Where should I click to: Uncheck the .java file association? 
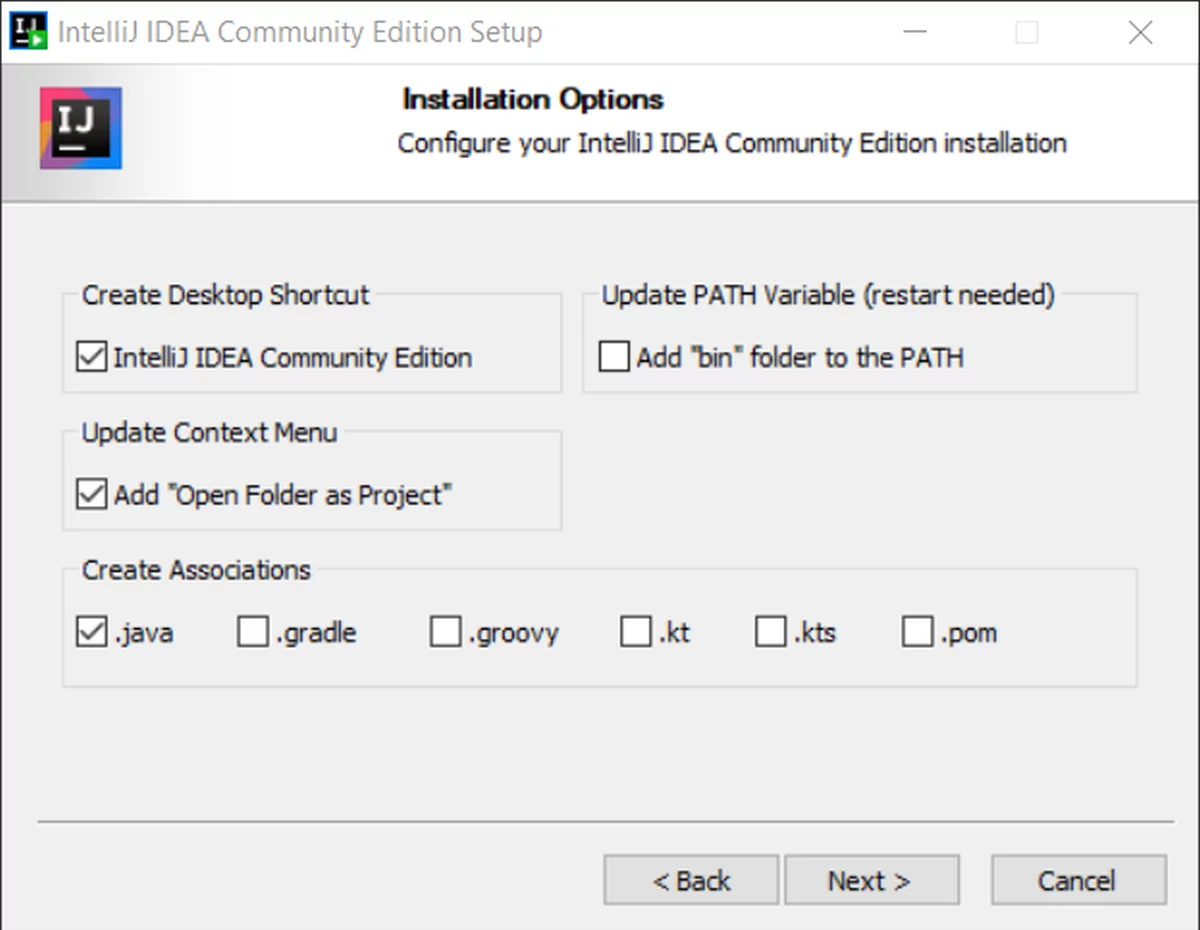[x=92, y=632]
